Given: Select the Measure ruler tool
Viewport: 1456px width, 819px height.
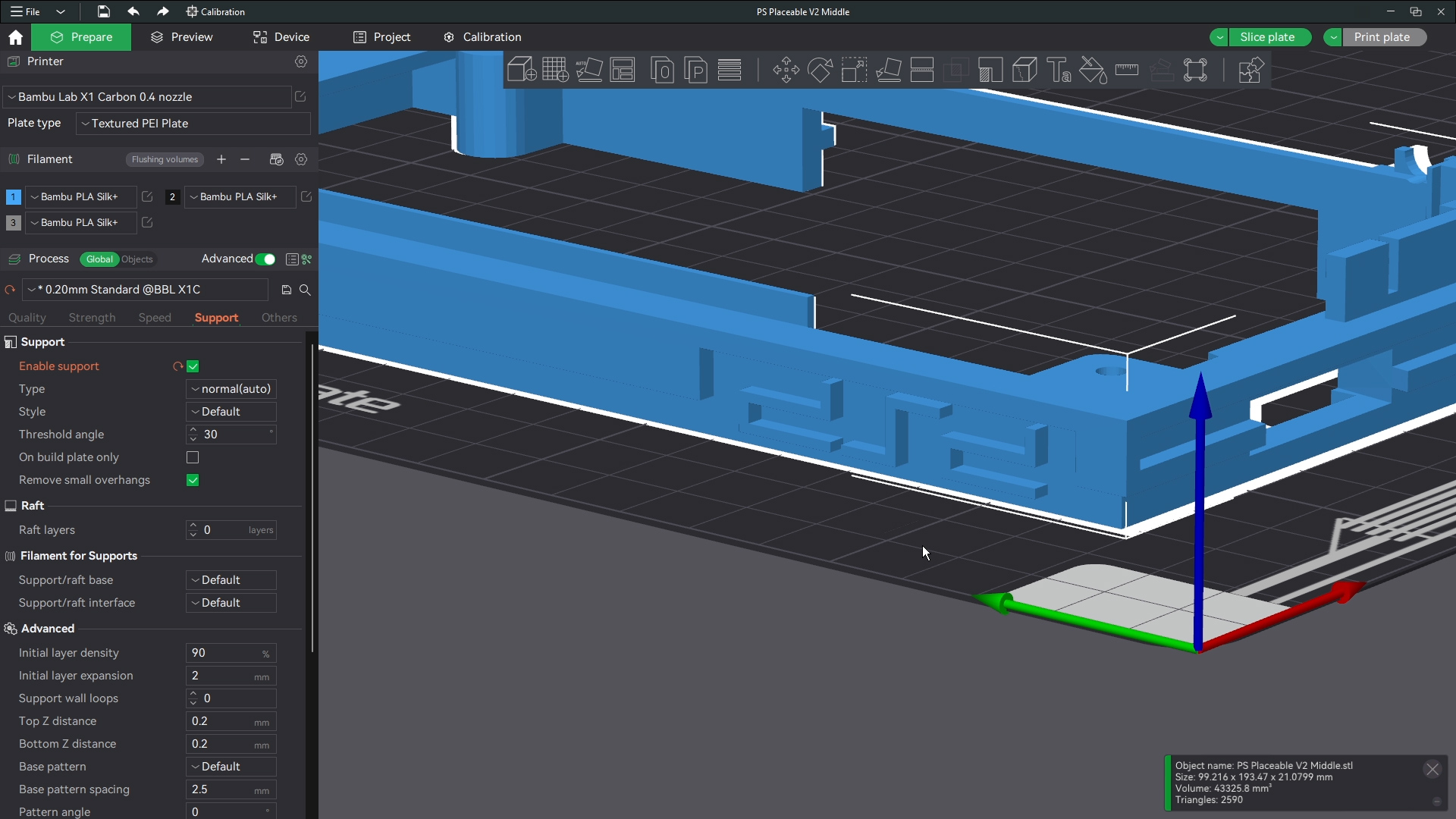Looking at the screenshot, I should pos(1127,71).
